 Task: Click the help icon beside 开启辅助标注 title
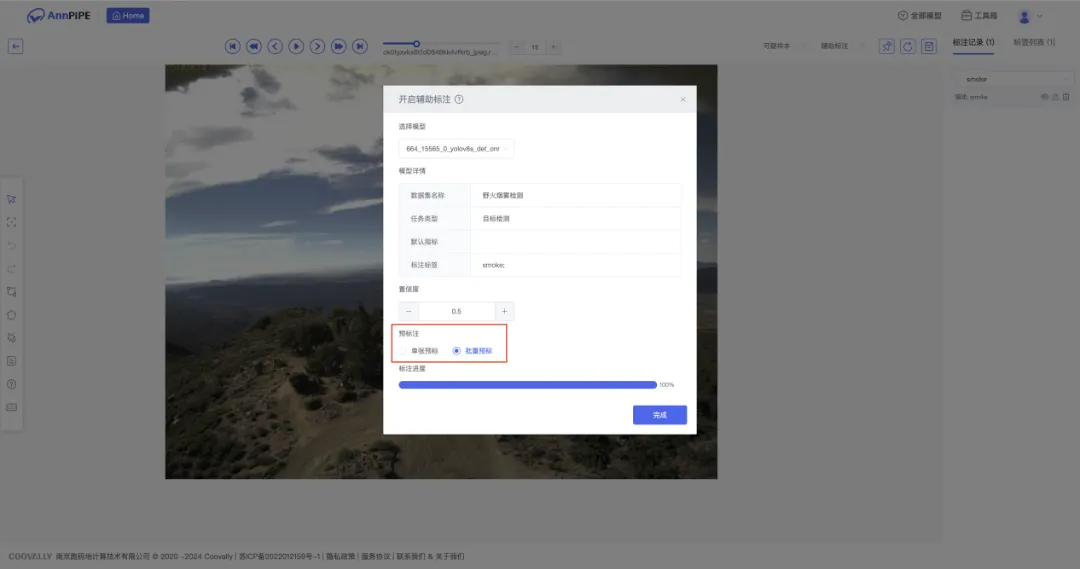pyautogui.click(x=459, y=100)
